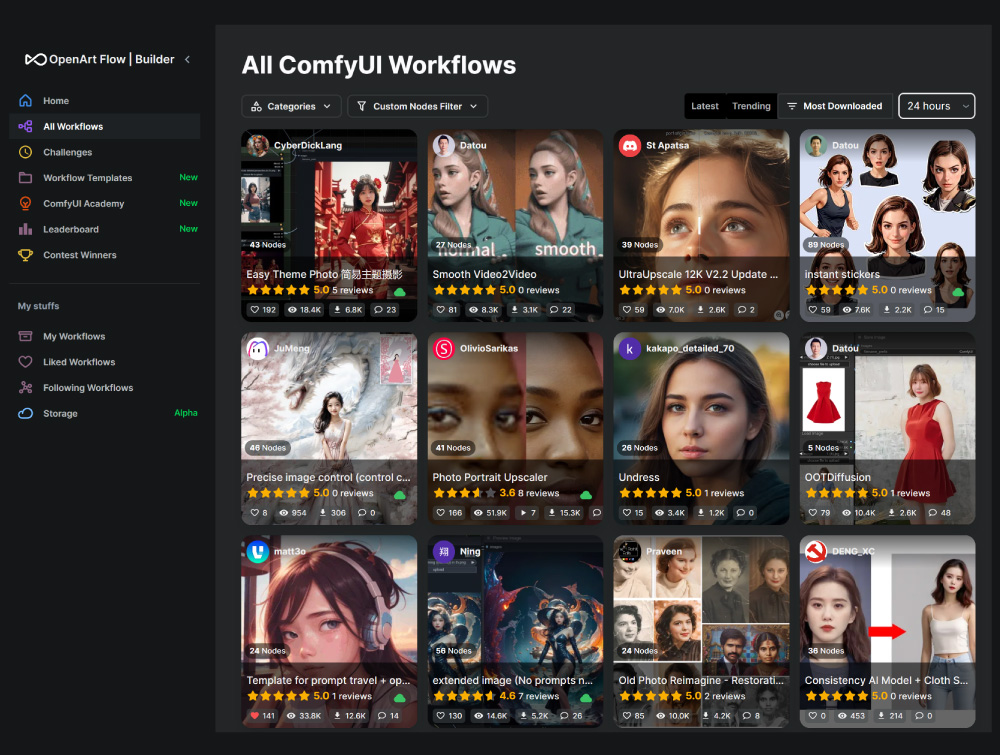Open comments on instant stickers card
This screenshot has height=755, width=1000.
(934, 310)
